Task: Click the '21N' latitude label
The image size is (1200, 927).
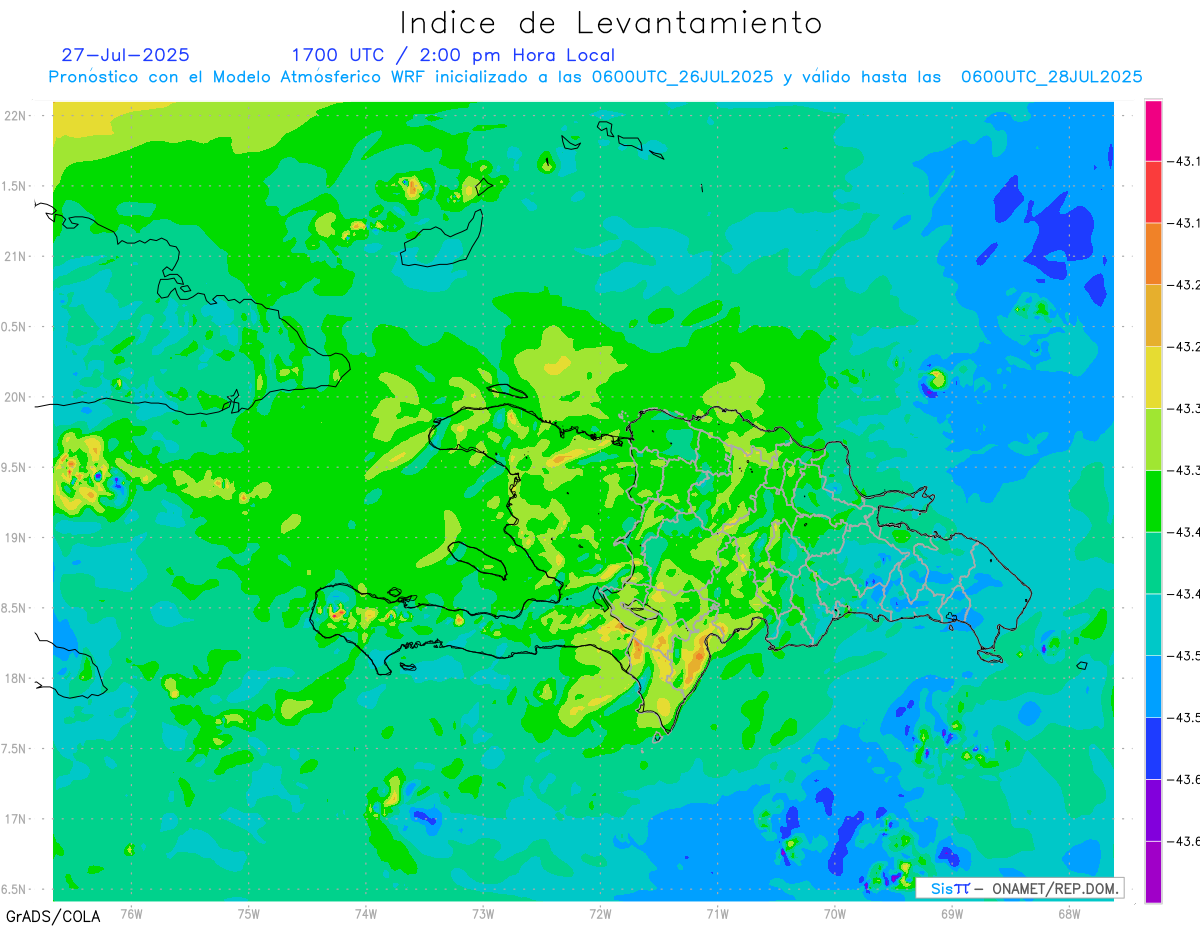Action: coord(16,256)
